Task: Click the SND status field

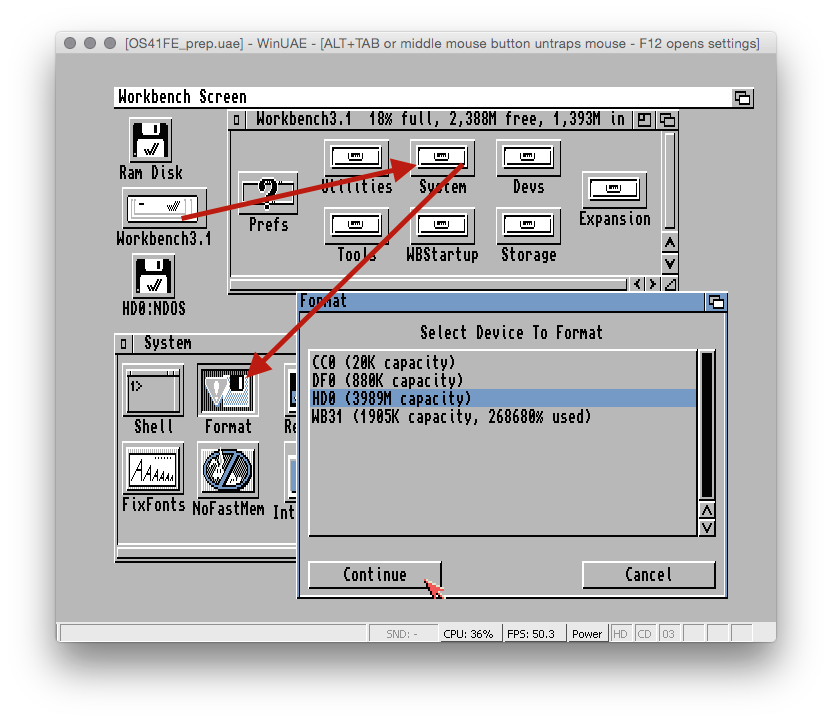Action: point(402,633)
